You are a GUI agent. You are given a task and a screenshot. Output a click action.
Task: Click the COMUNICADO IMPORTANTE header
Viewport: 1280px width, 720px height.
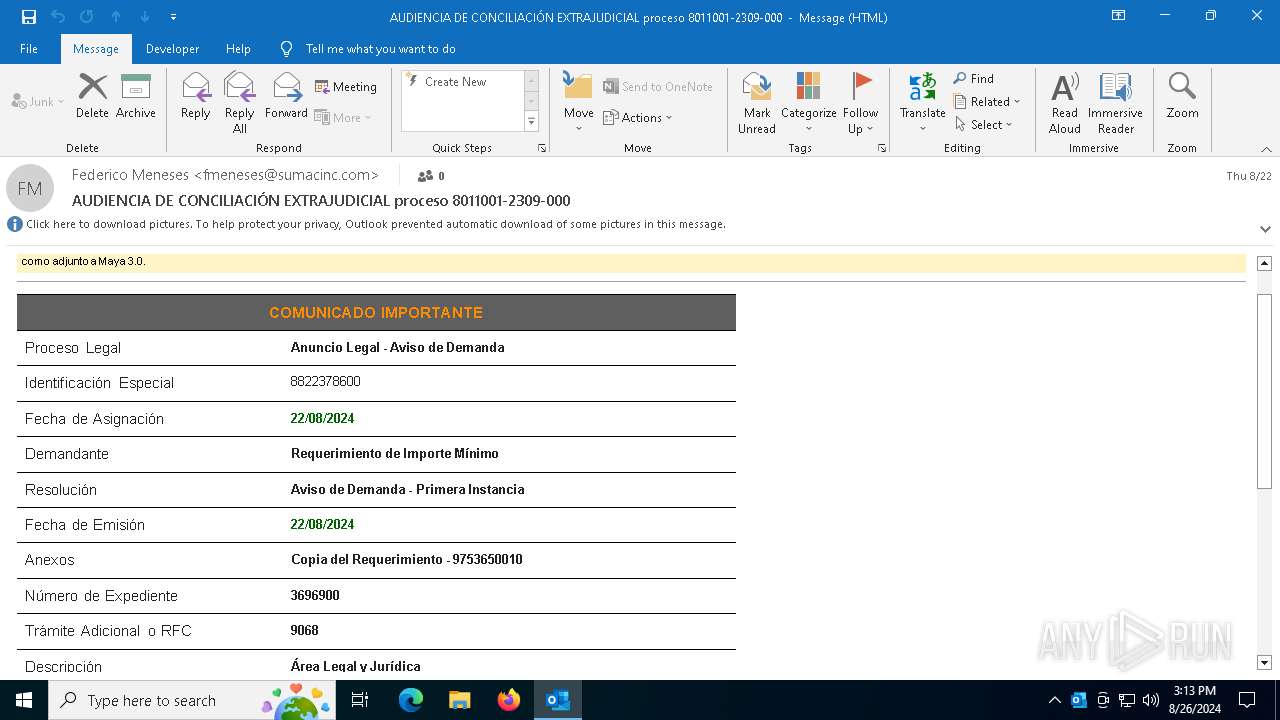[x=376, y=313]
